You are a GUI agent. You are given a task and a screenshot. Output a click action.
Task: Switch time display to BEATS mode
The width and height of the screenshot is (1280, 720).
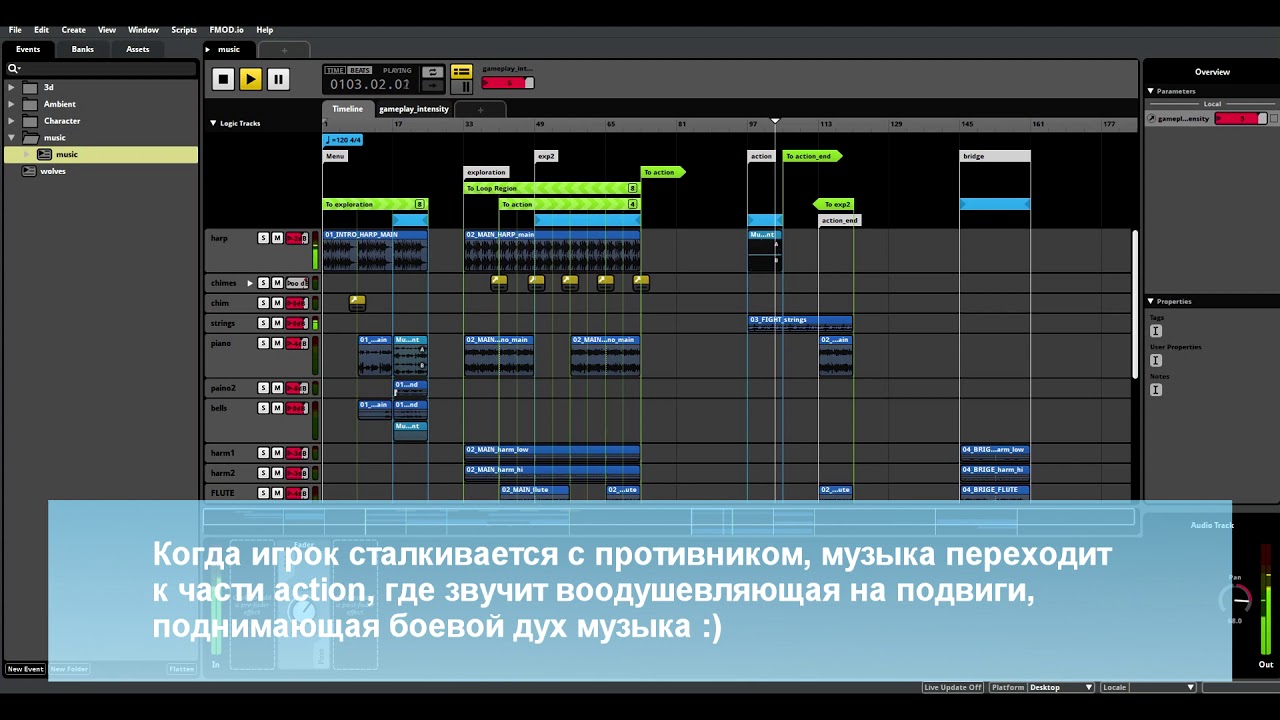click(360, 70)
